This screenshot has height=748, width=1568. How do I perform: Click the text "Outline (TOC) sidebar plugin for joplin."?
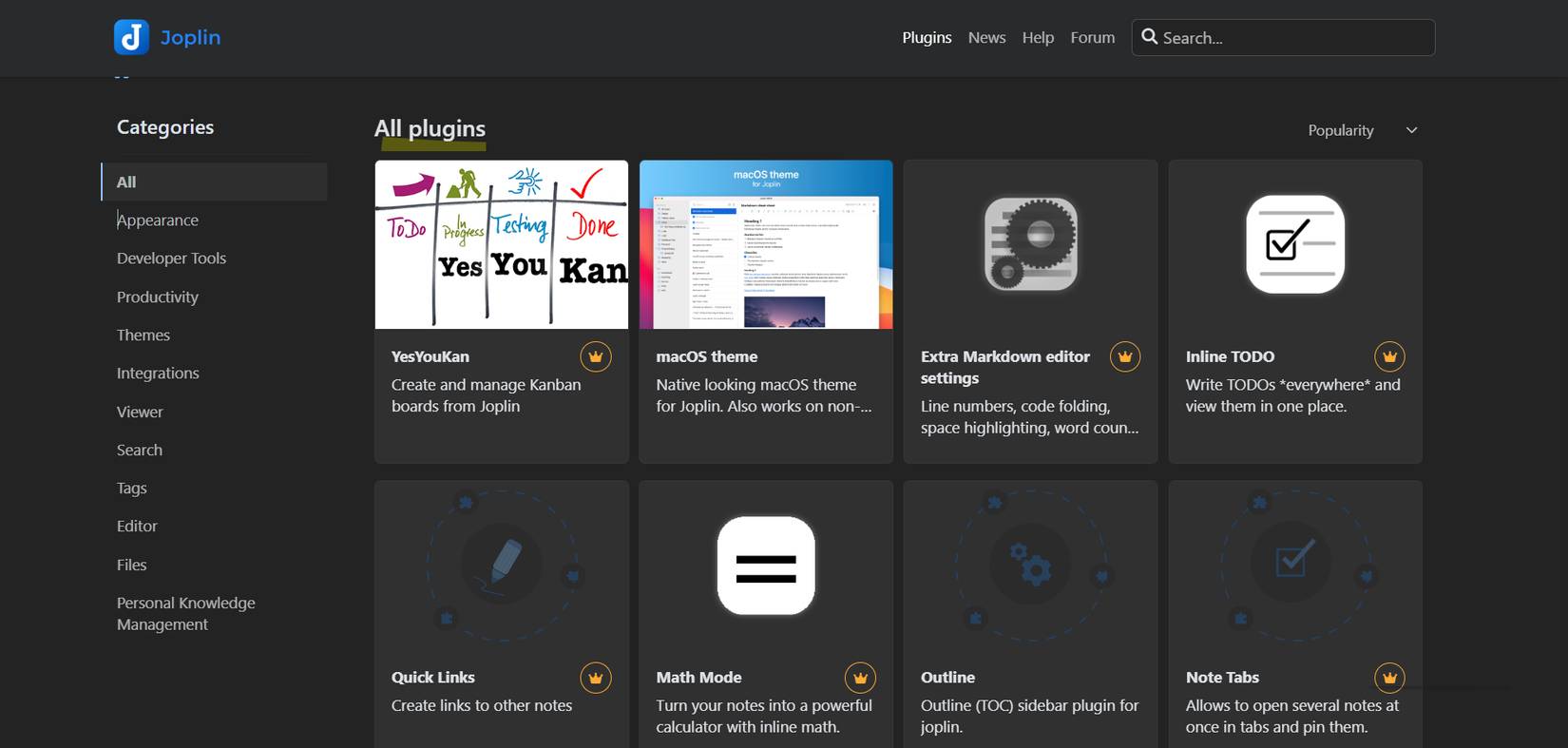click(1030, 717)
